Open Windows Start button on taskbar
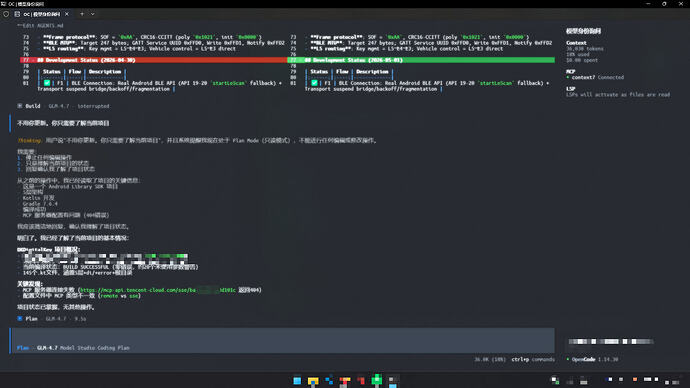This screenshot has height=388, width=690. (297, 381)
